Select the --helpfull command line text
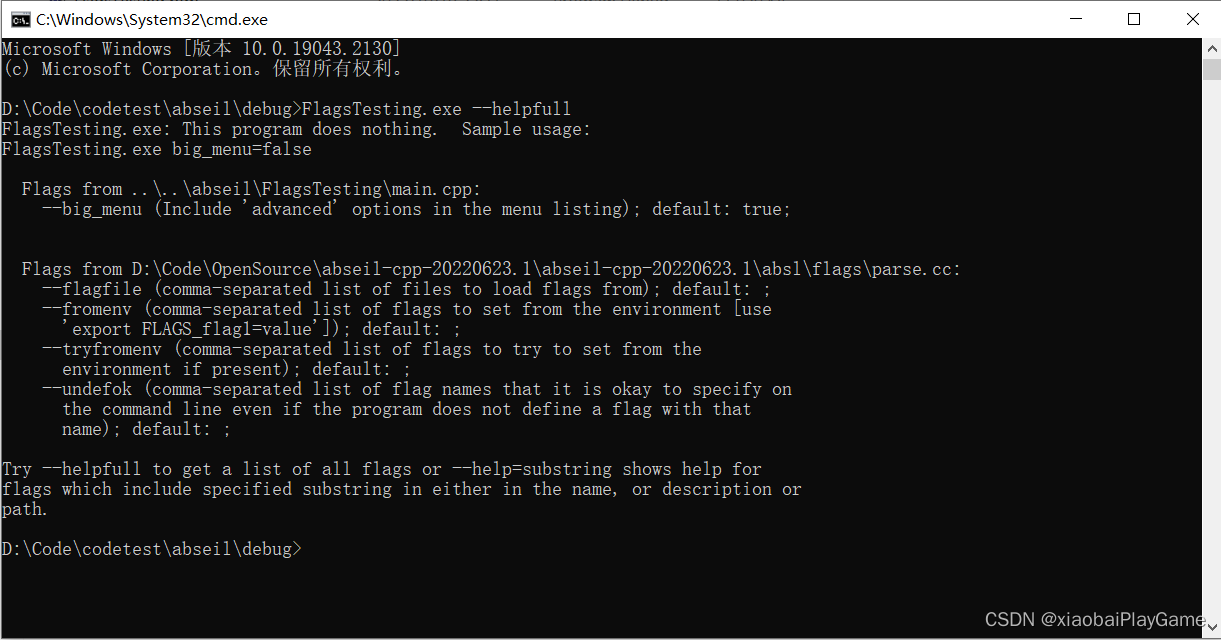Image resolution: width=1221 pixels, height=640 pixels. click(521, 108)
